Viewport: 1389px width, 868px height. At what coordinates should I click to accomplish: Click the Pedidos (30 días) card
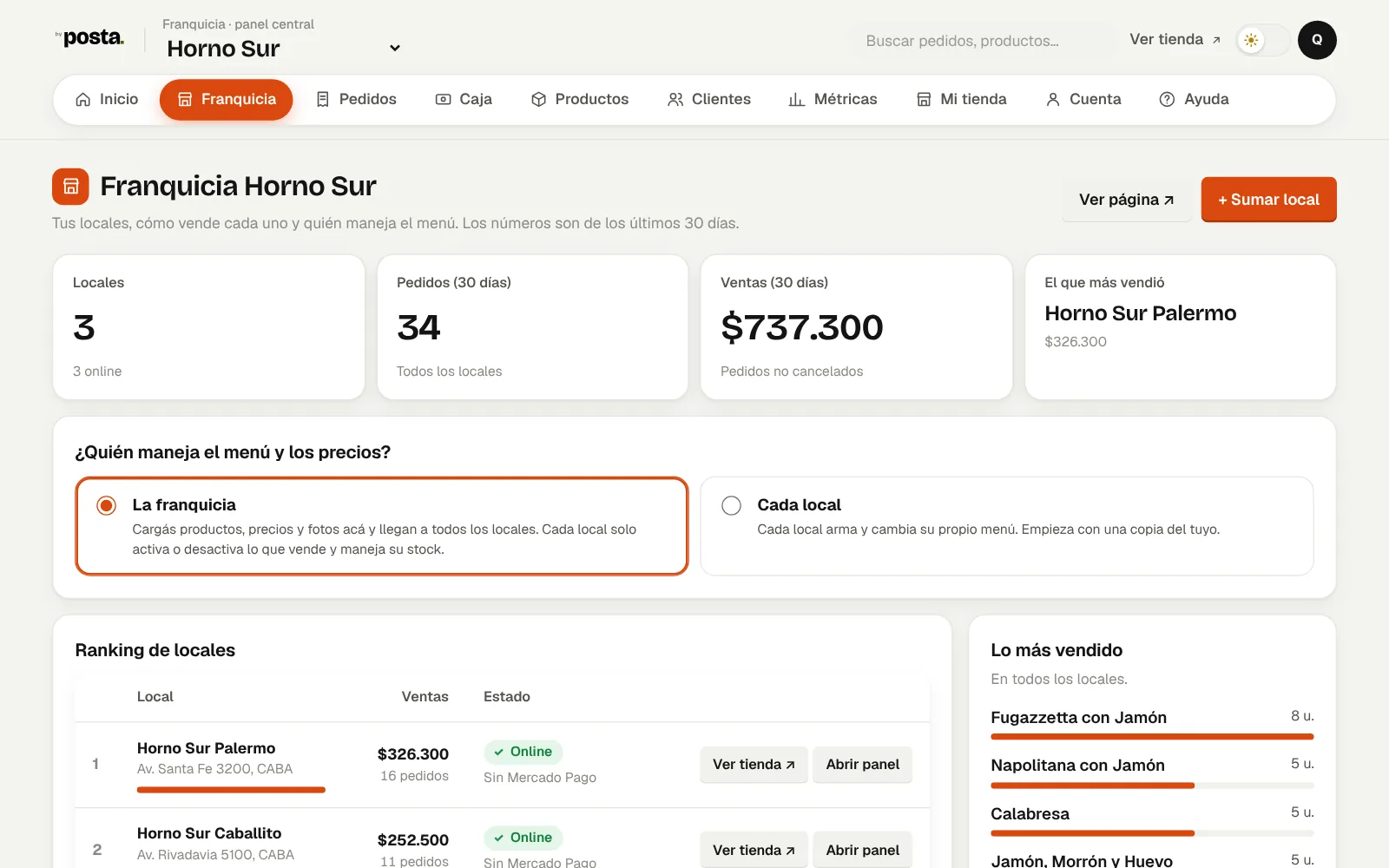[x=533, y=327]
